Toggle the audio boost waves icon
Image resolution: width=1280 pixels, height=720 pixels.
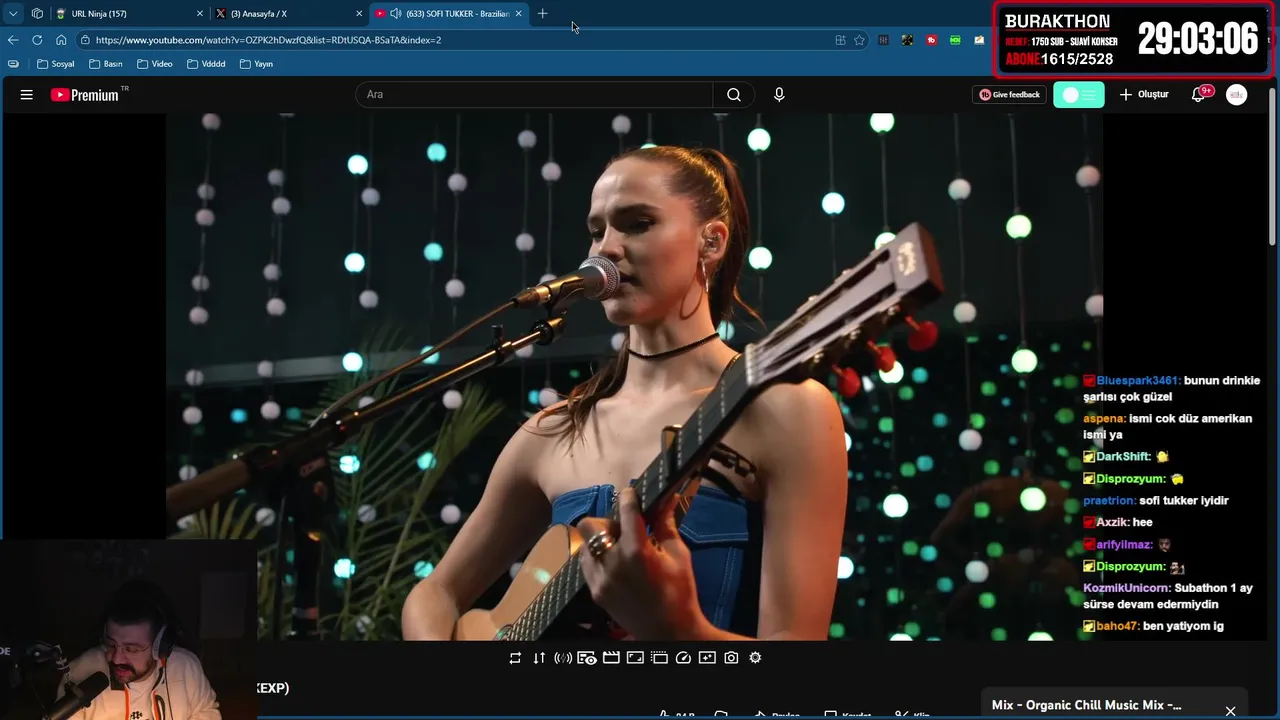563,658
